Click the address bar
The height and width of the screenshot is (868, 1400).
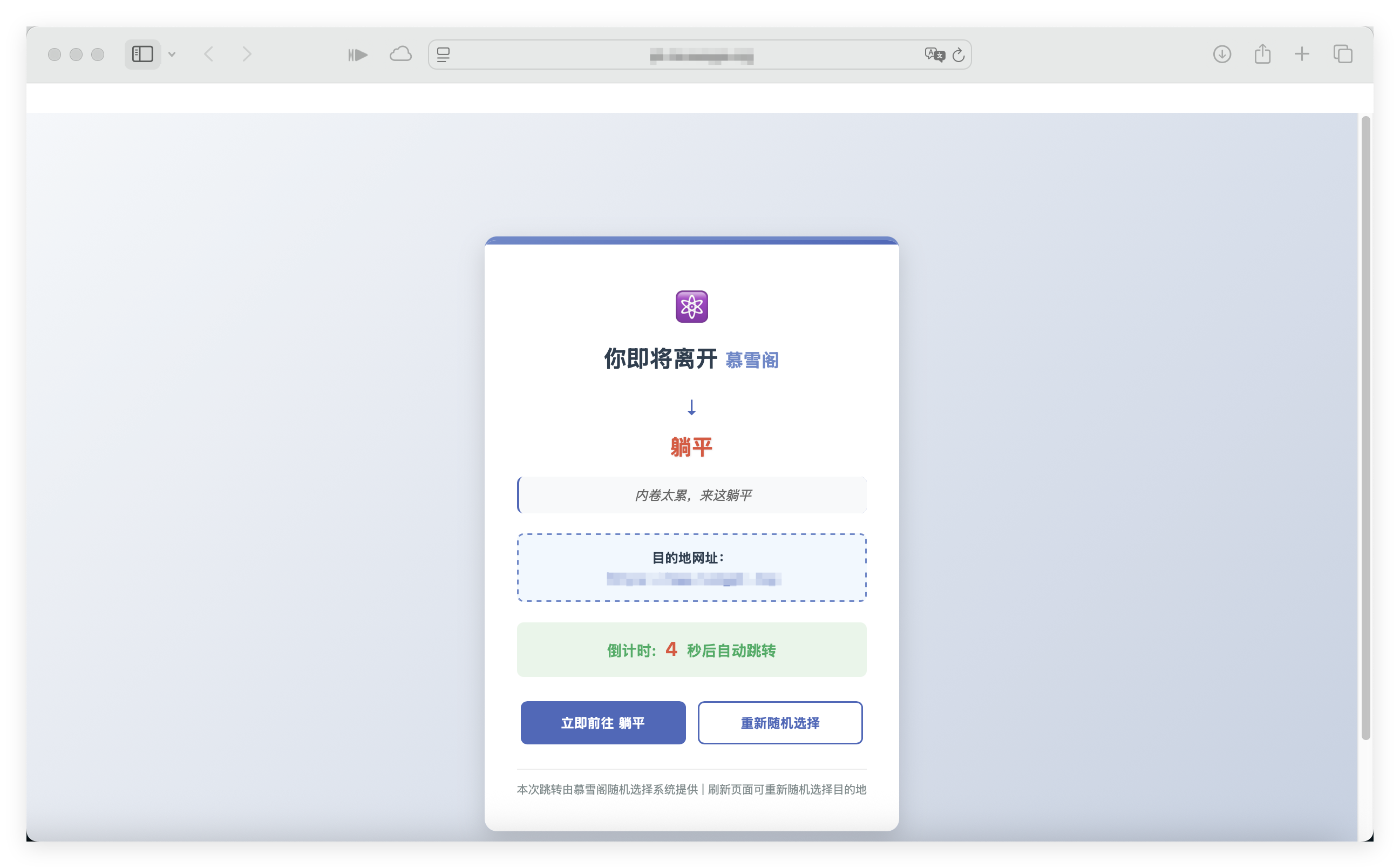tap(698, 55)
